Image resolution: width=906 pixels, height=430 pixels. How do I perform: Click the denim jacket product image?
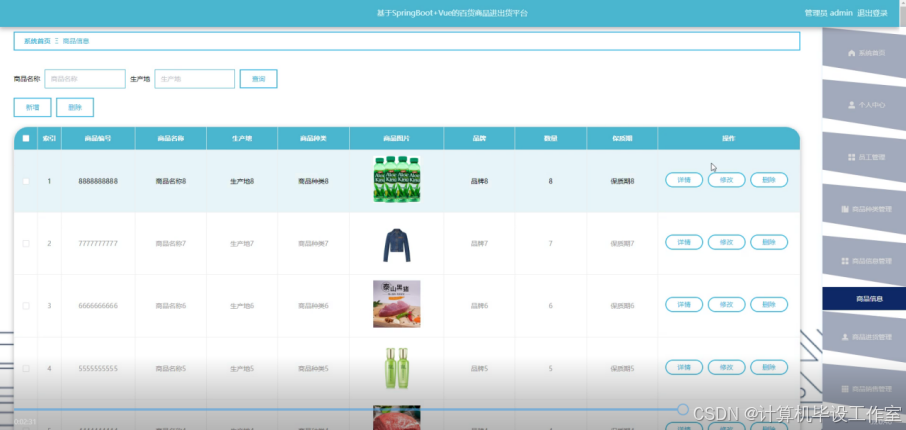[x=396, y=244]
